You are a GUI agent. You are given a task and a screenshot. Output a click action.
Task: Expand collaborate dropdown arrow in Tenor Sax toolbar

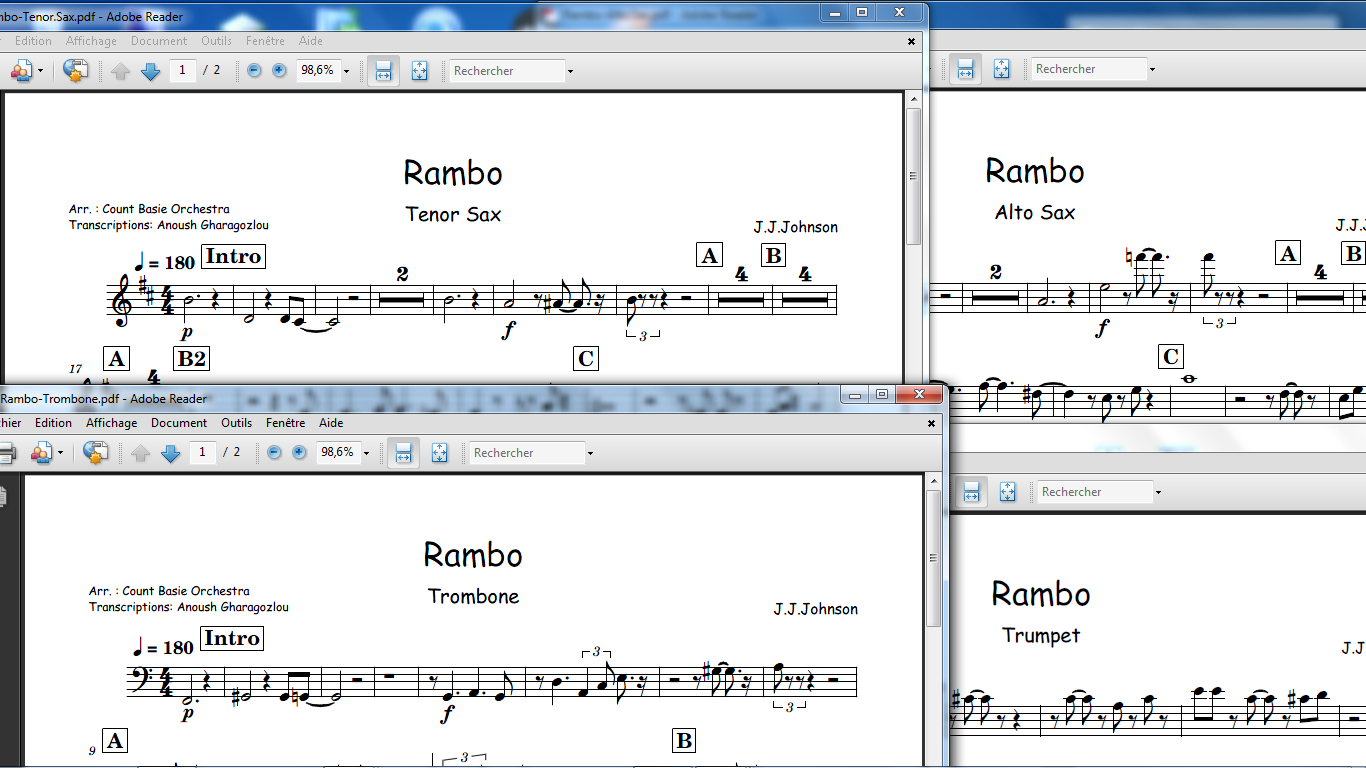(x=40, y=71)
